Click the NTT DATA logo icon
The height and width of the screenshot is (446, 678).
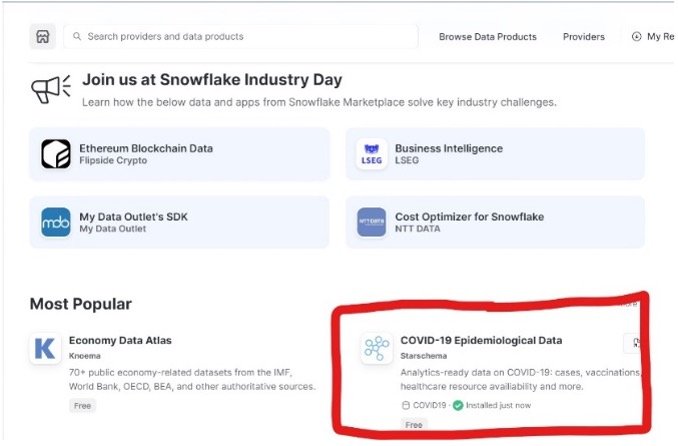[x=371, y=222]
